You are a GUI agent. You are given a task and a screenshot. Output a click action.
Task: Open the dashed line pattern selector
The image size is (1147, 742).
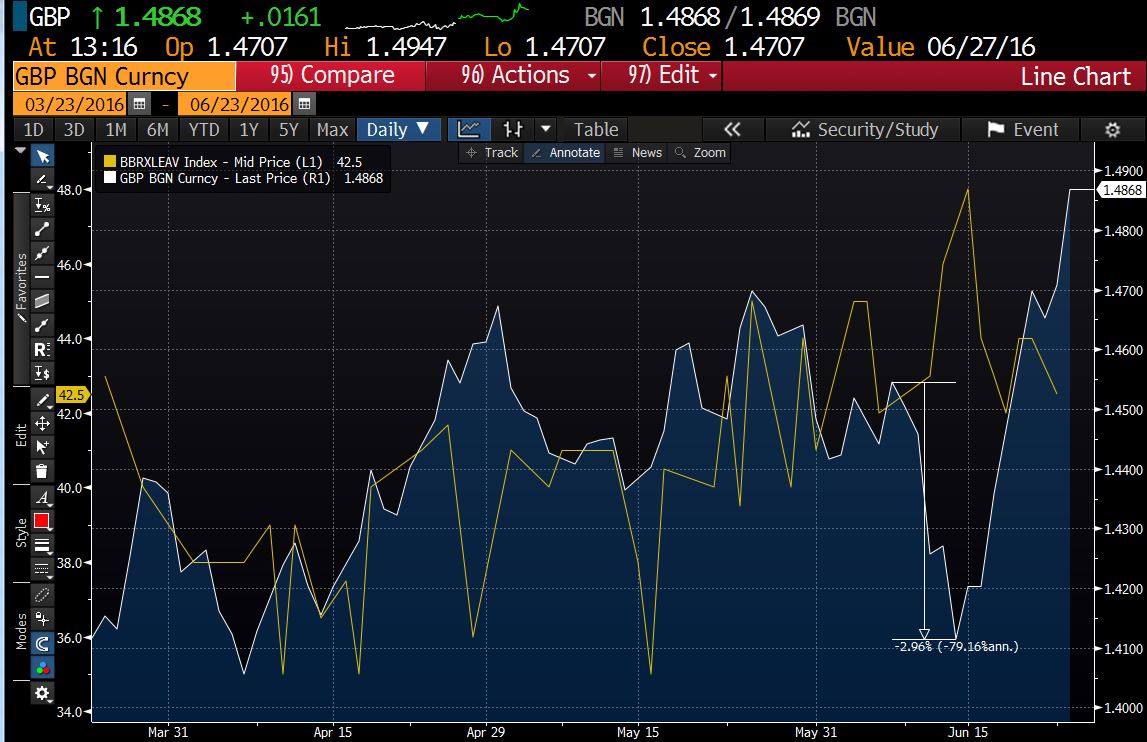point(42,569)
